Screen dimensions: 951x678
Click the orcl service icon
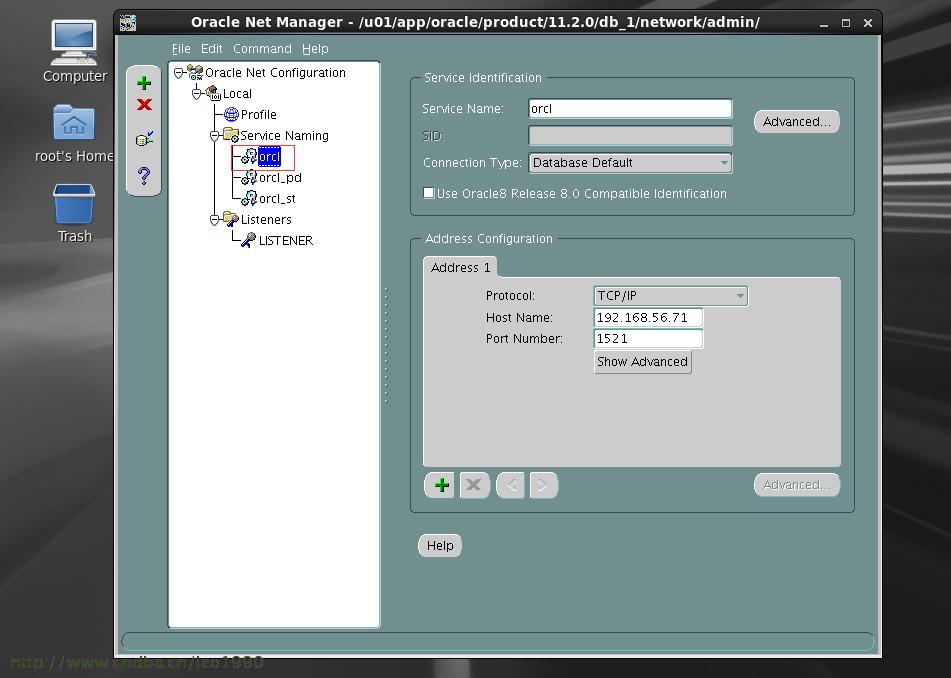coord(249,156)
